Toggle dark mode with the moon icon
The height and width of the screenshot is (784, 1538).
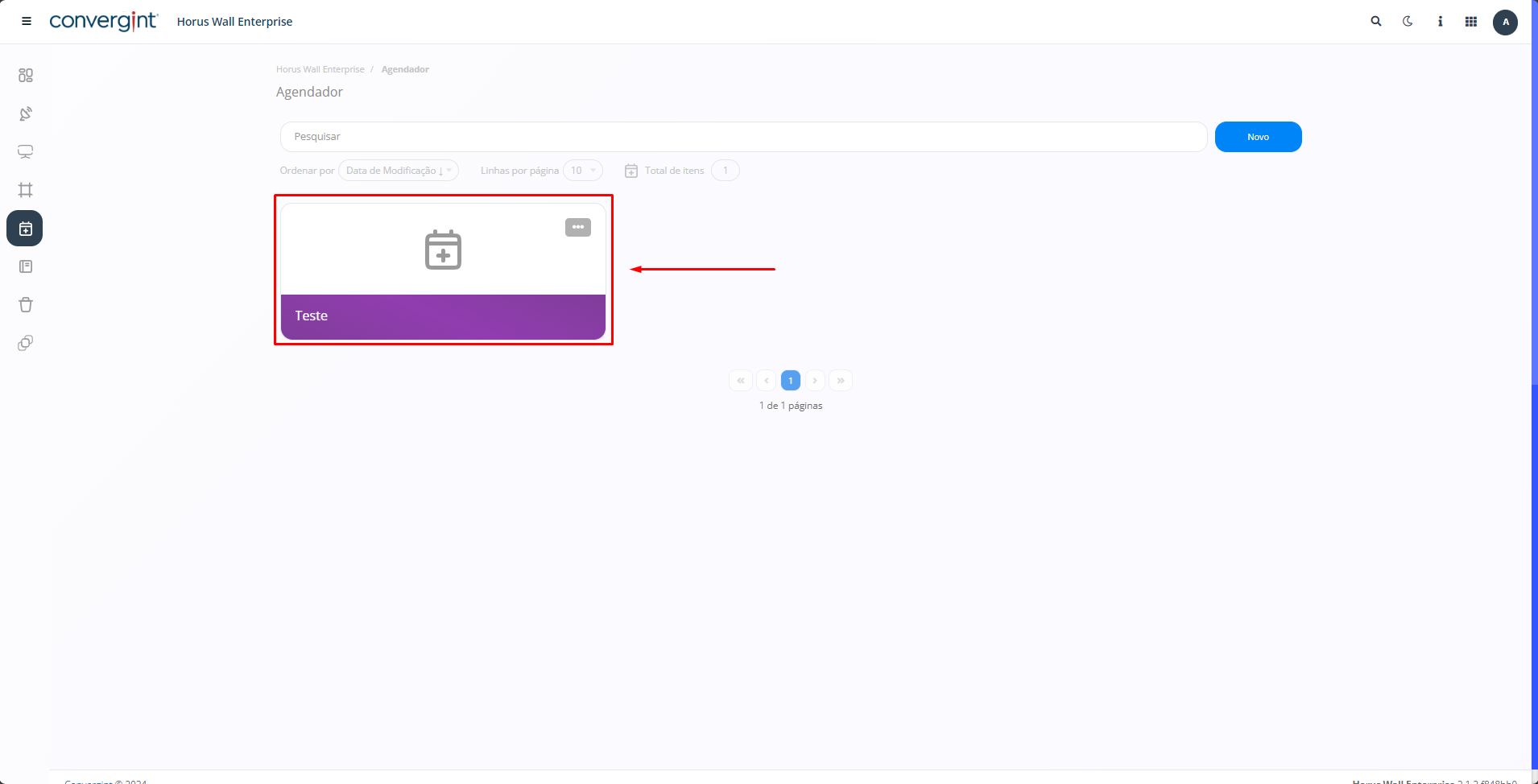click(x=1408, y=22)
